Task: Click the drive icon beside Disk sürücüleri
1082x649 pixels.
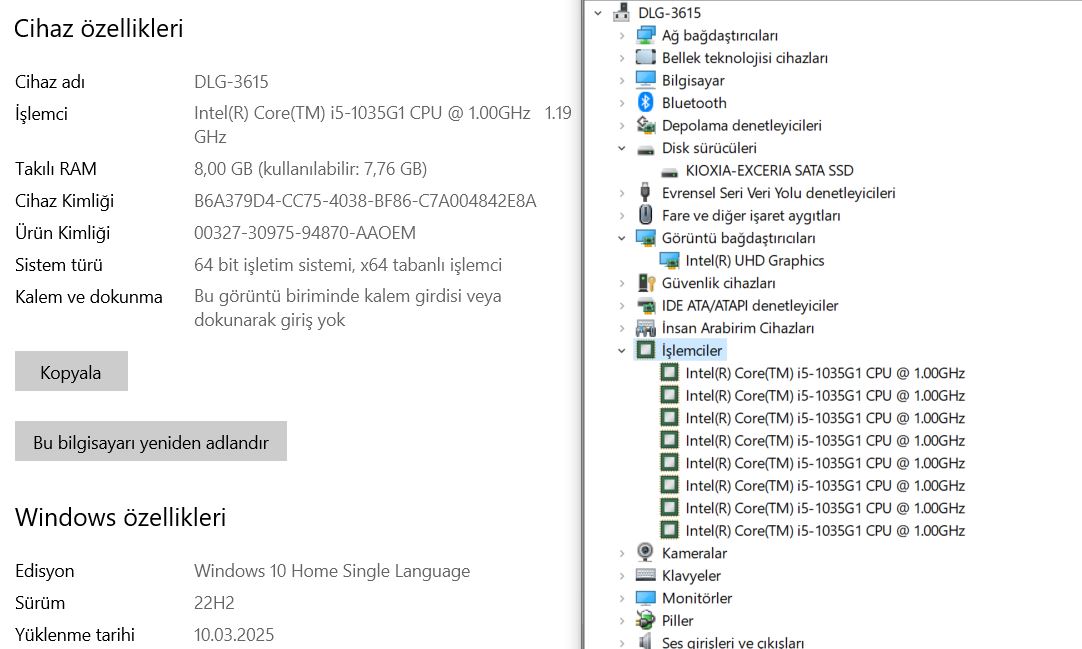Action: (645, 148)
